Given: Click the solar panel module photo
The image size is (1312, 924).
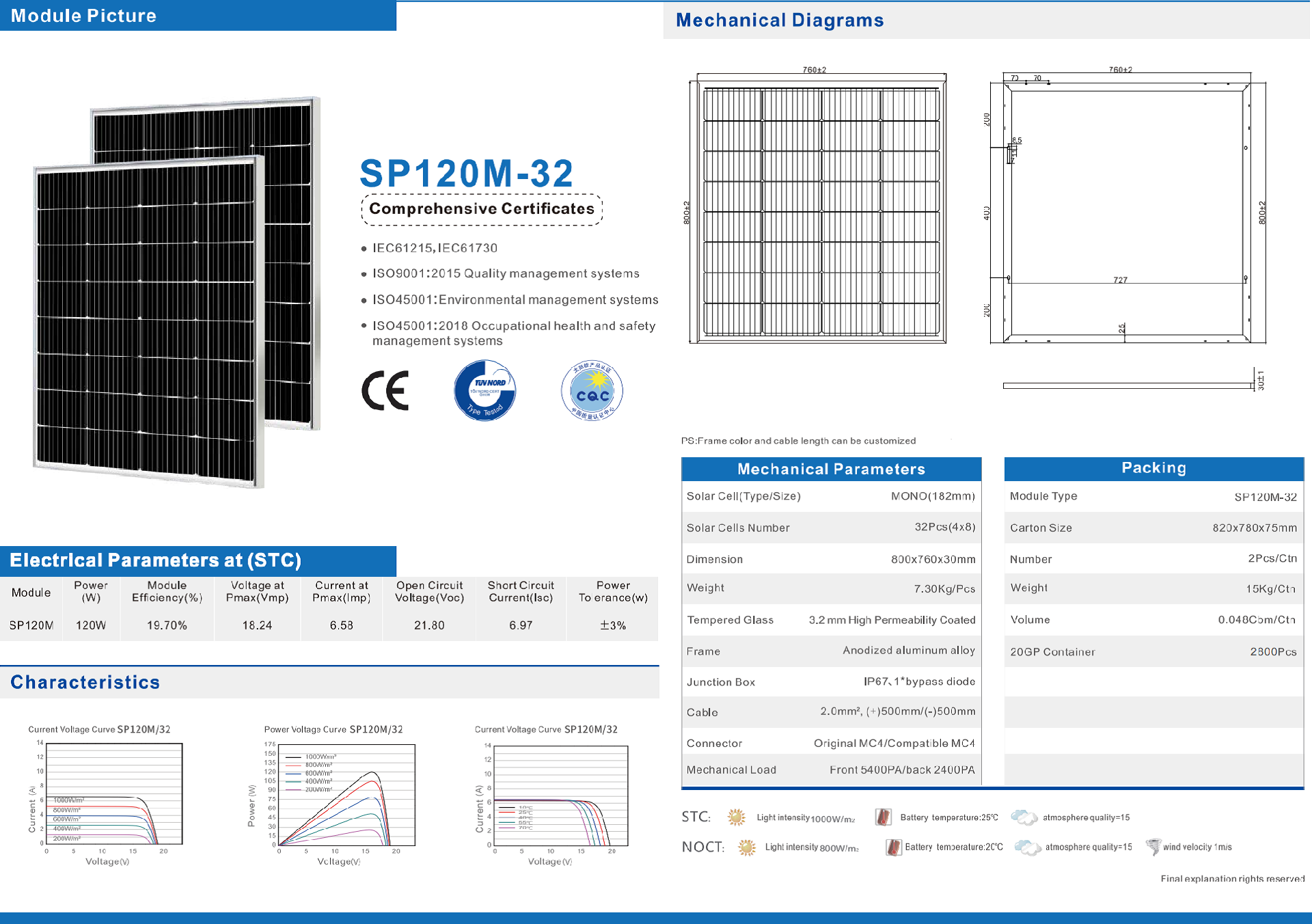Looking at the screenshot, I should 177,293.
